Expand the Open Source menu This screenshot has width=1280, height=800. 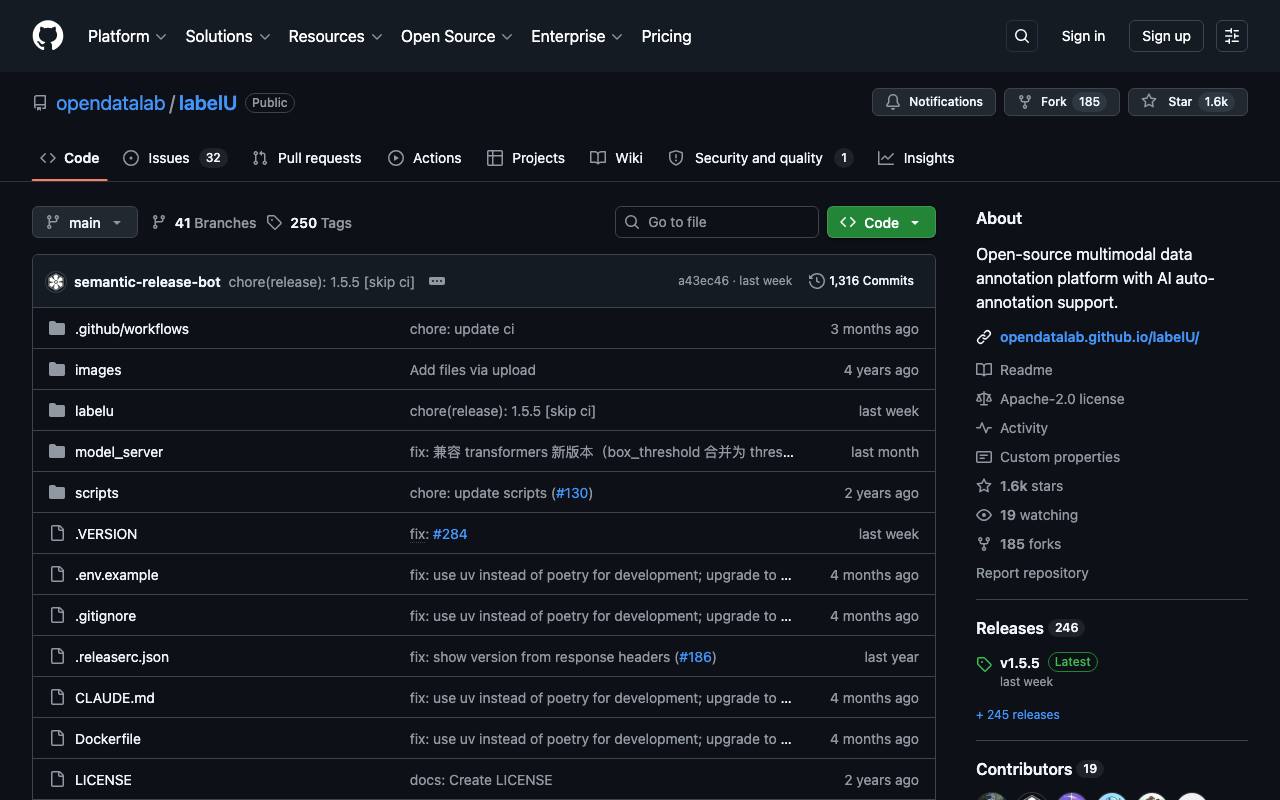[x=457, y=36]
